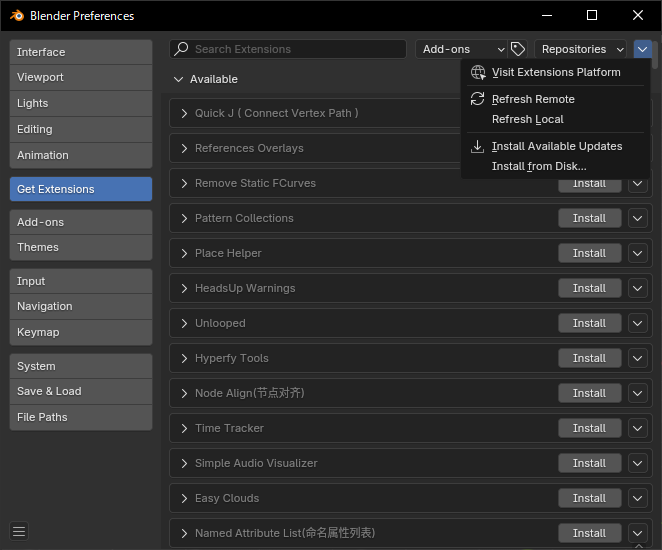Expand the Node Align entry
This screenshot has height=550, width=662.
click(x=184, y=393)
